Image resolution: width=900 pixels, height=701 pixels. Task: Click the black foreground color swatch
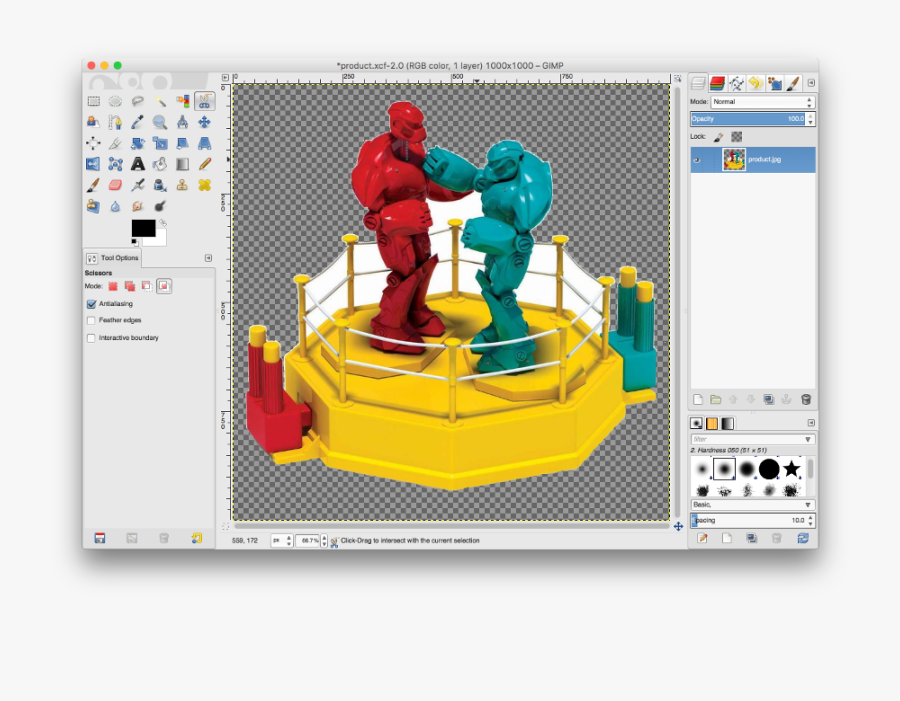click(143, 229)
